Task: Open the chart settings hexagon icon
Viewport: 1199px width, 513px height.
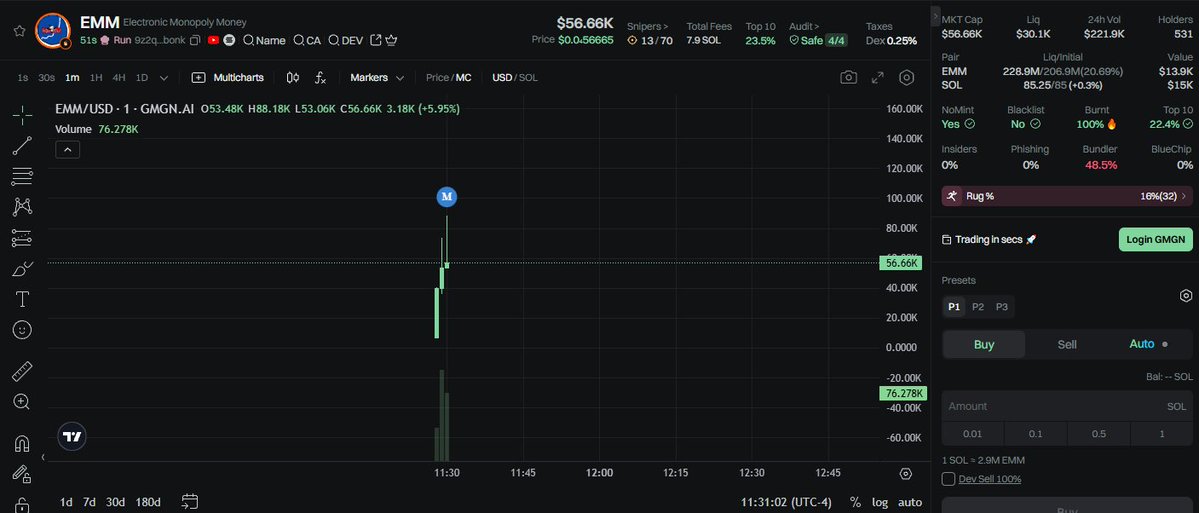Action: coord(907,77)
